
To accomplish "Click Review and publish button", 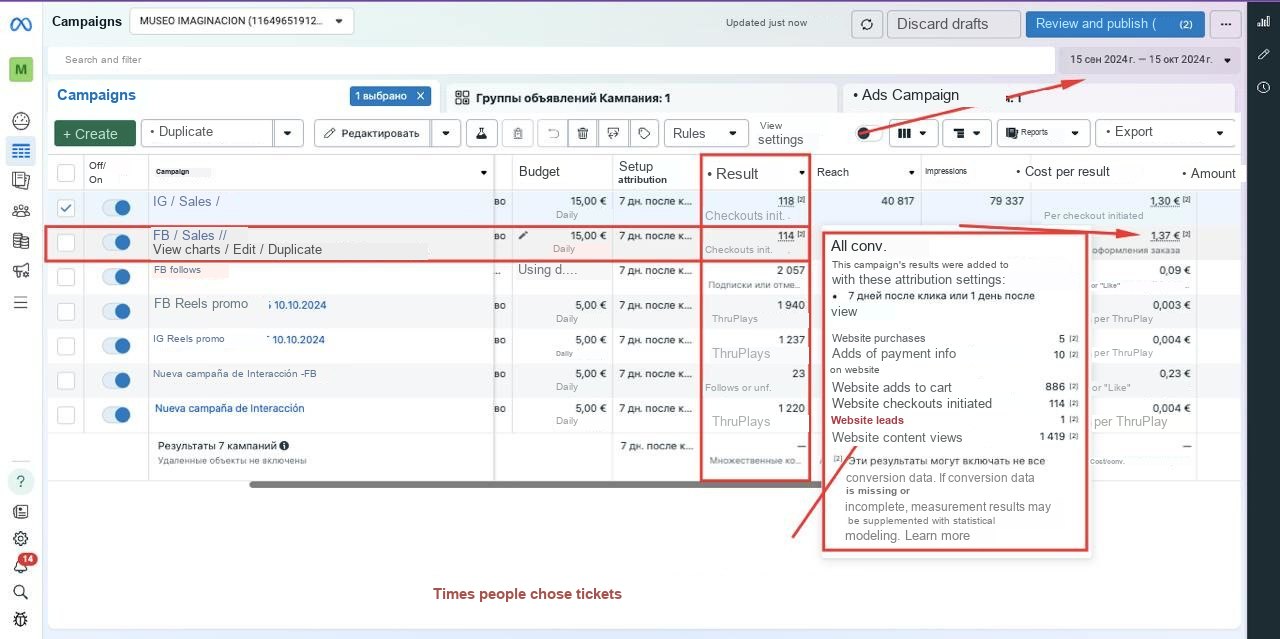I will point(1115,24).
